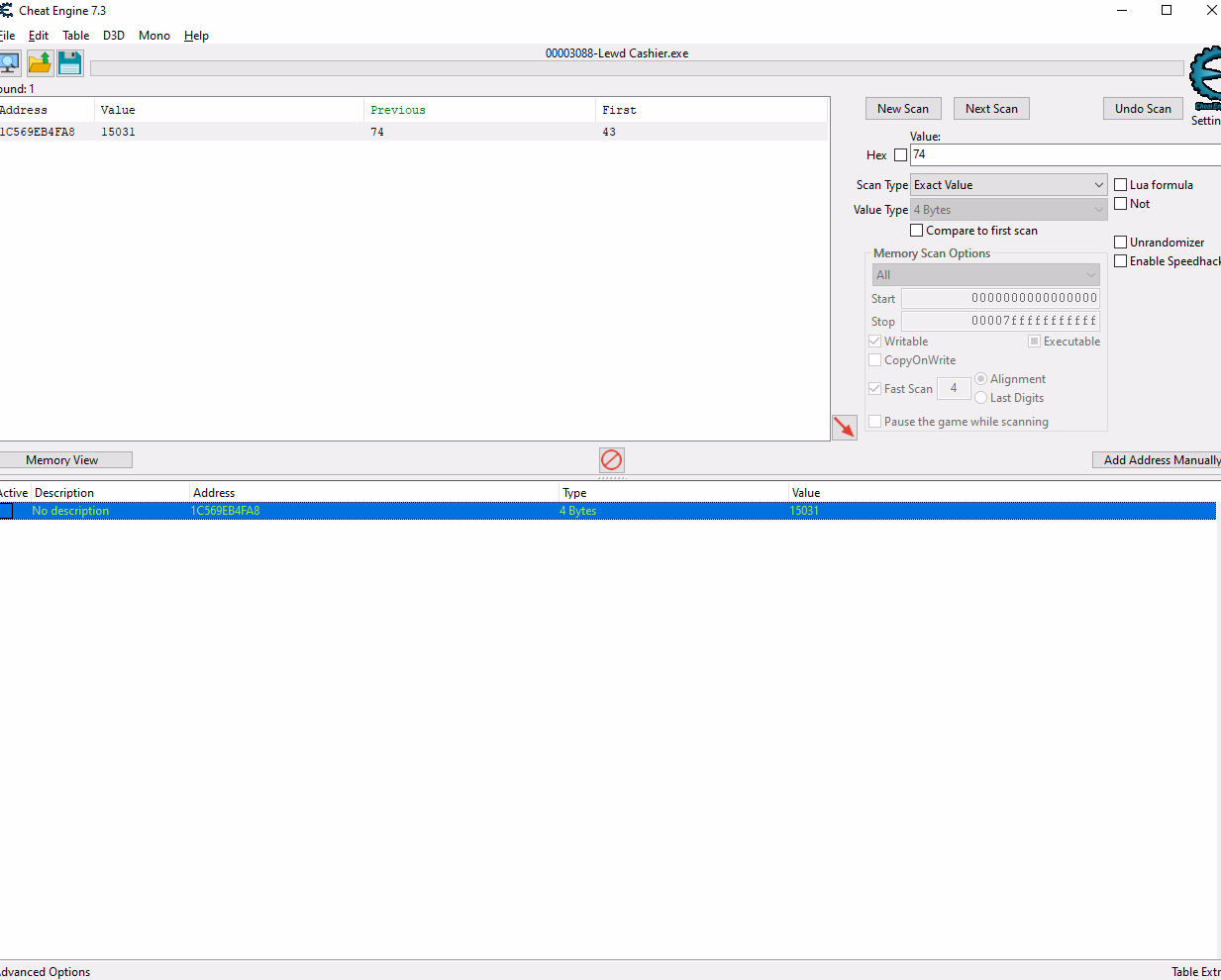Click the New Scan button
The image size is (1221, 980).
(903, 109)
